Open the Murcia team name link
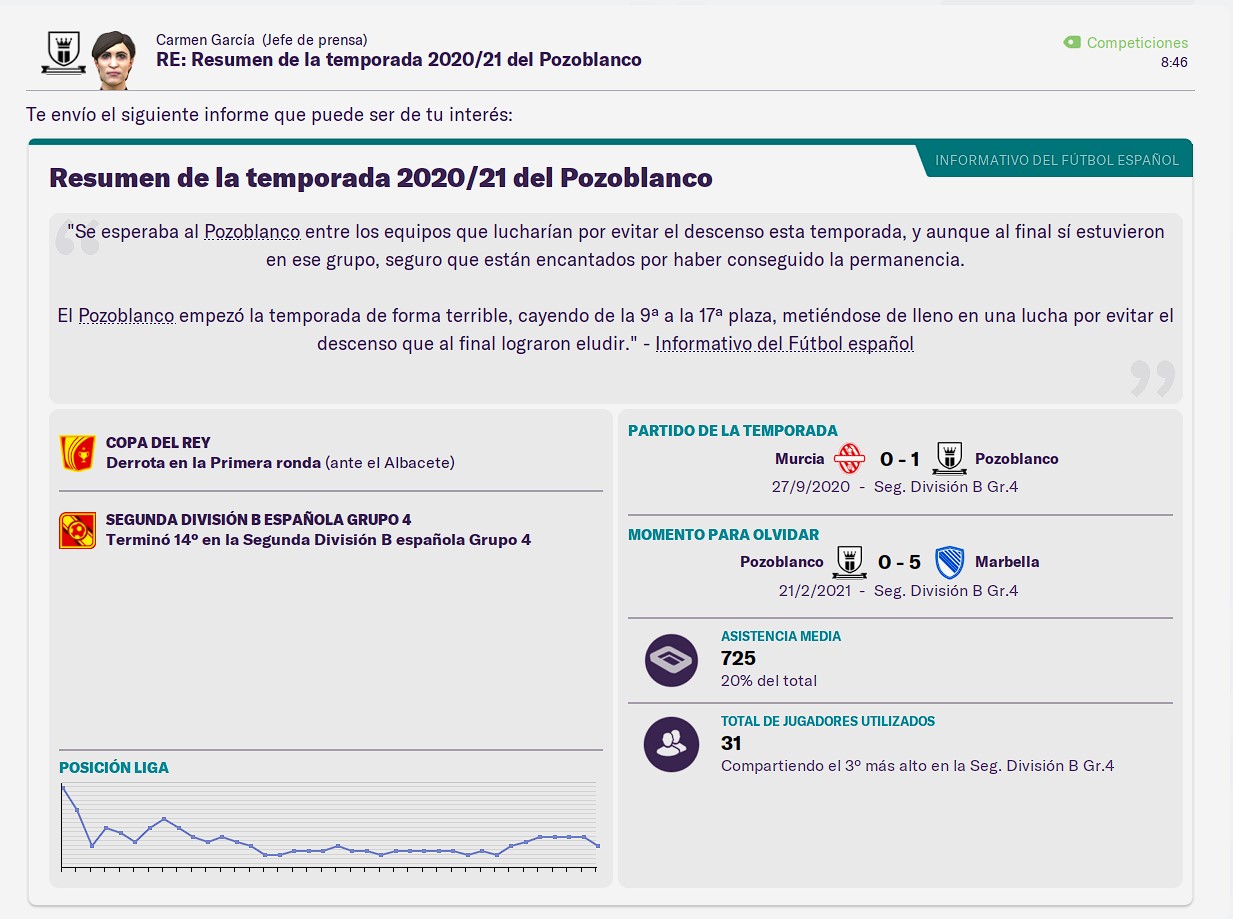This screenshot has width=1233, height=919. [800, 459]
